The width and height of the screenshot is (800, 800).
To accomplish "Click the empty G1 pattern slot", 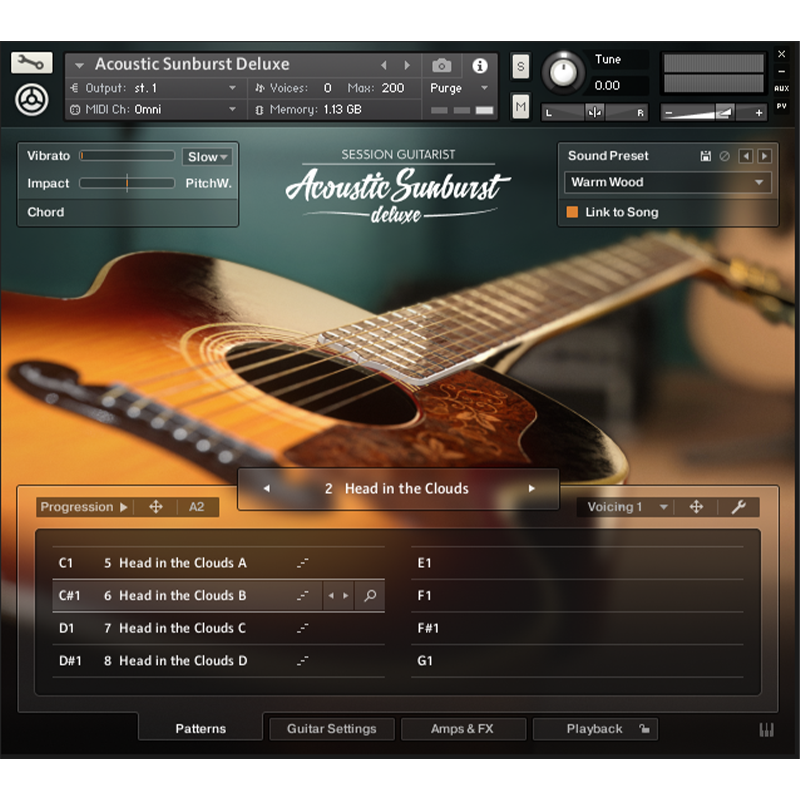I will point(577,661).
